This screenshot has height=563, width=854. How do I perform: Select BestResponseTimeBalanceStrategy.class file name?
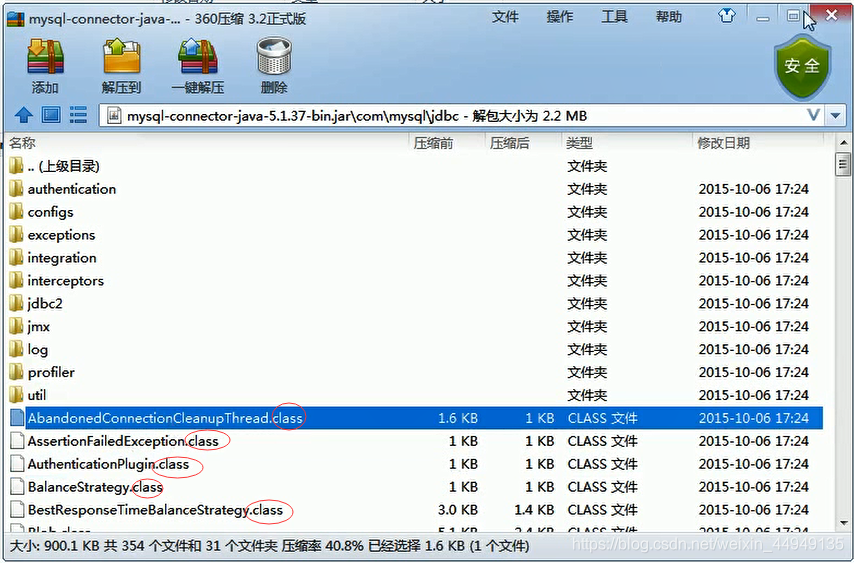155,510
